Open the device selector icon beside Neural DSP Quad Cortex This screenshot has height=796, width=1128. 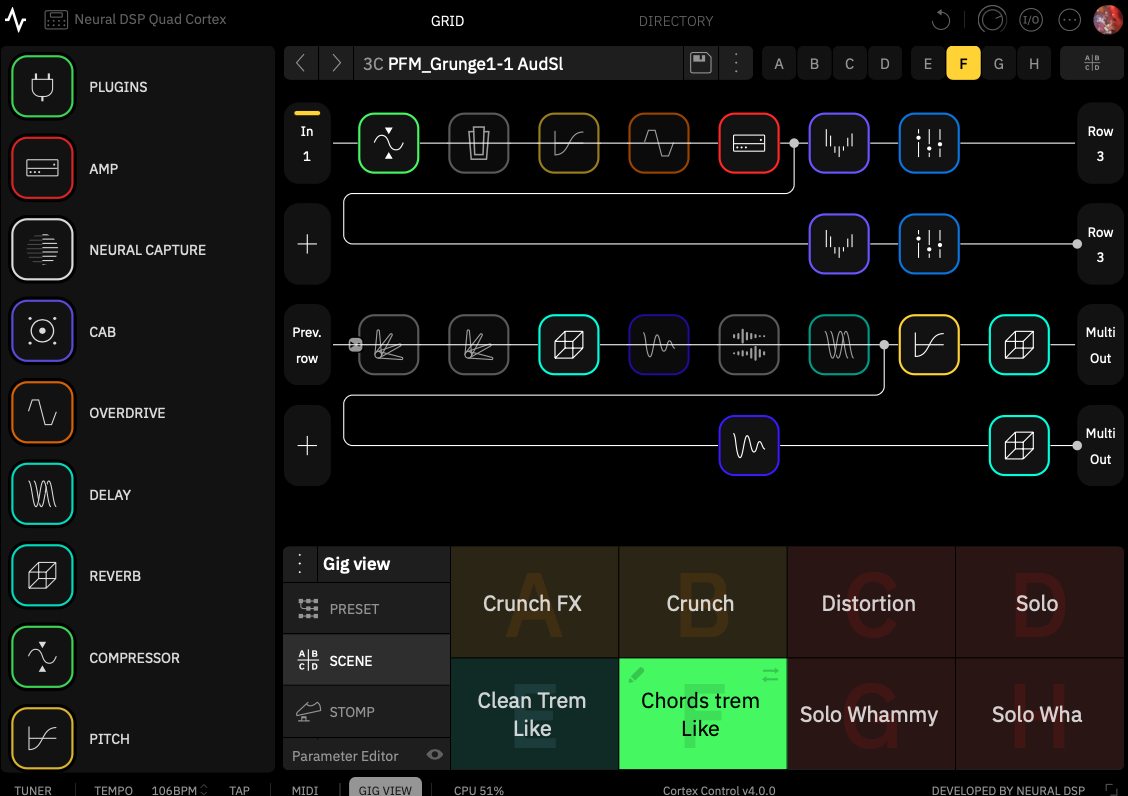pos(56,20)
